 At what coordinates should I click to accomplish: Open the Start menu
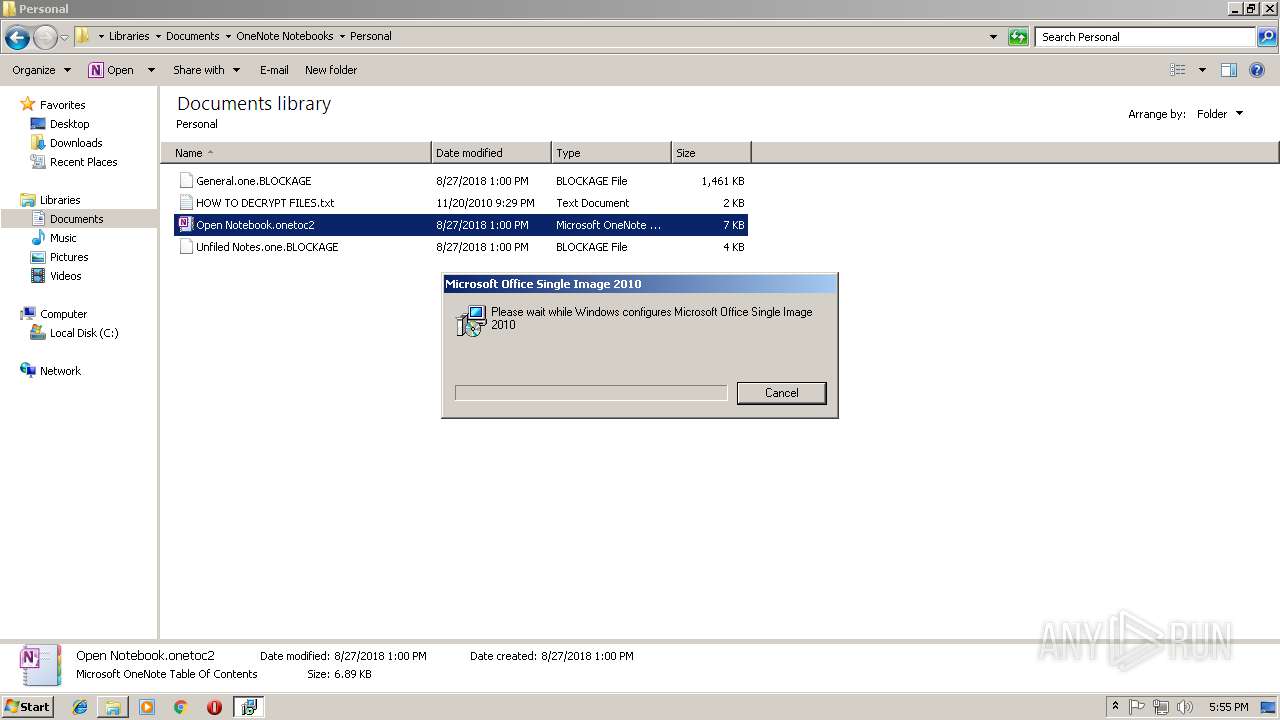(x=27, y=706)
